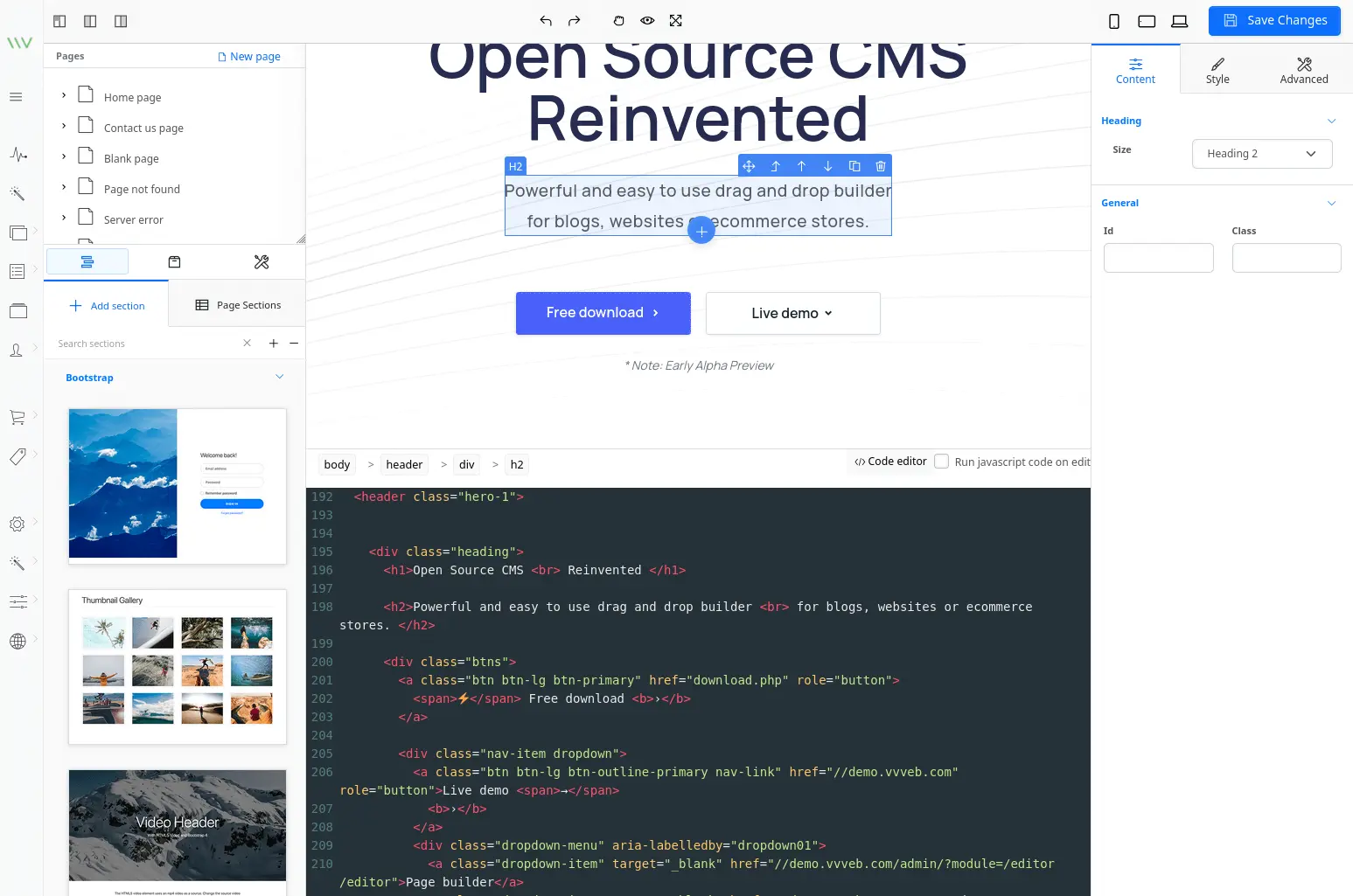The height and width of the screenshot is (896, 1353).
Task: Enter fullscreen editing mode
Action: tap(675, 20)
